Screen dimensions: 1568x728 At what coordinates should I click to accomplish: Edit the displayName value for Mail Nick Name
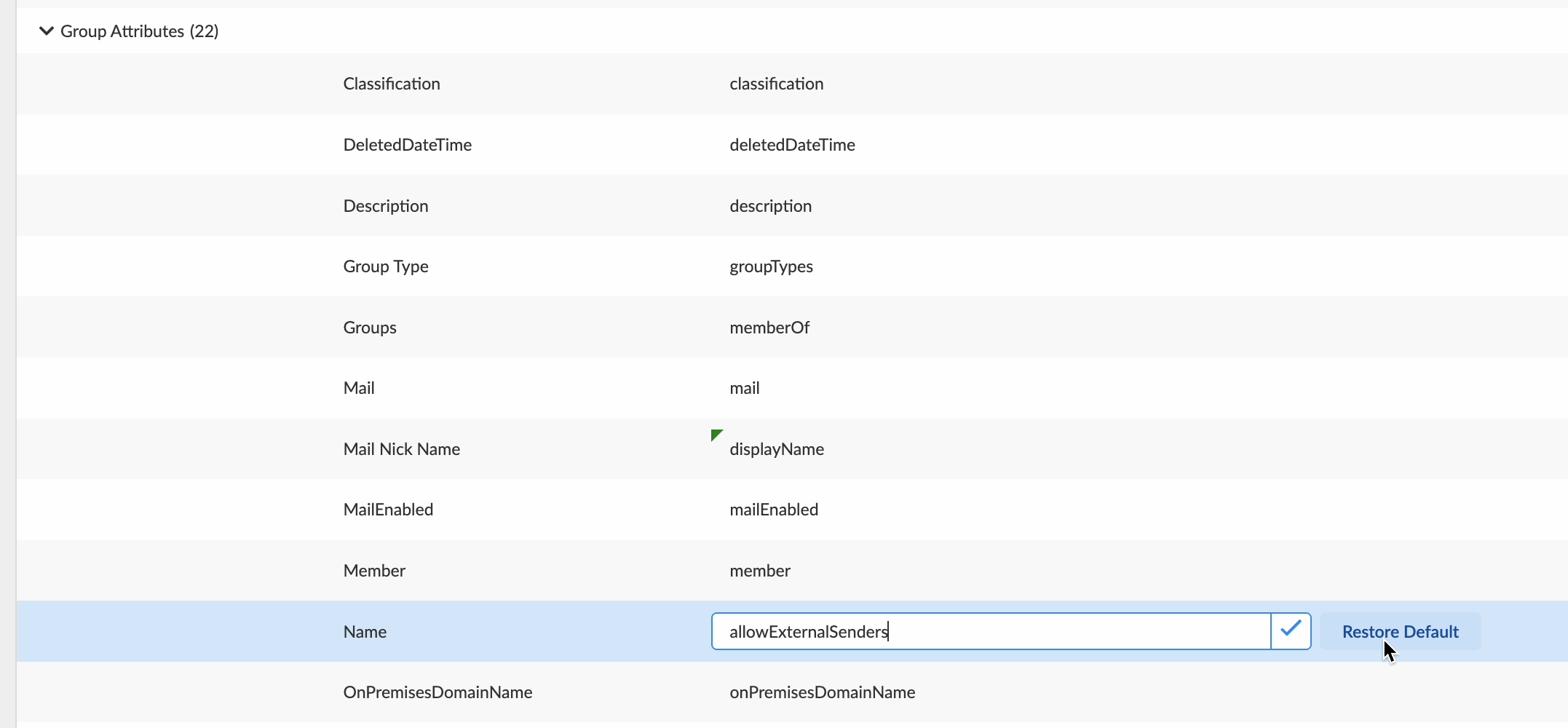point(777,449)
